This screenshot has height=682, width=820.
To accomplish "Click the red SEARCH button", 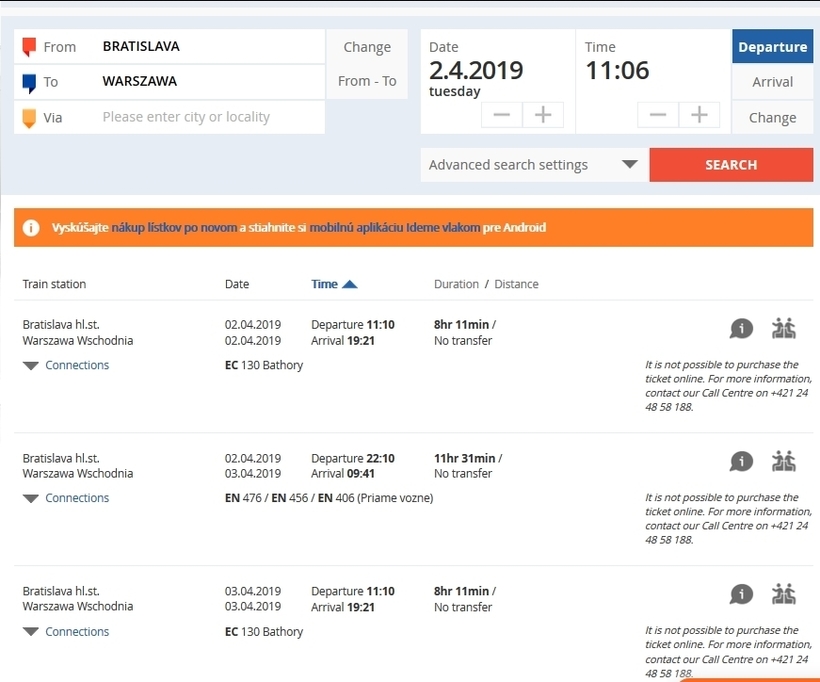I will click(731, 165).
